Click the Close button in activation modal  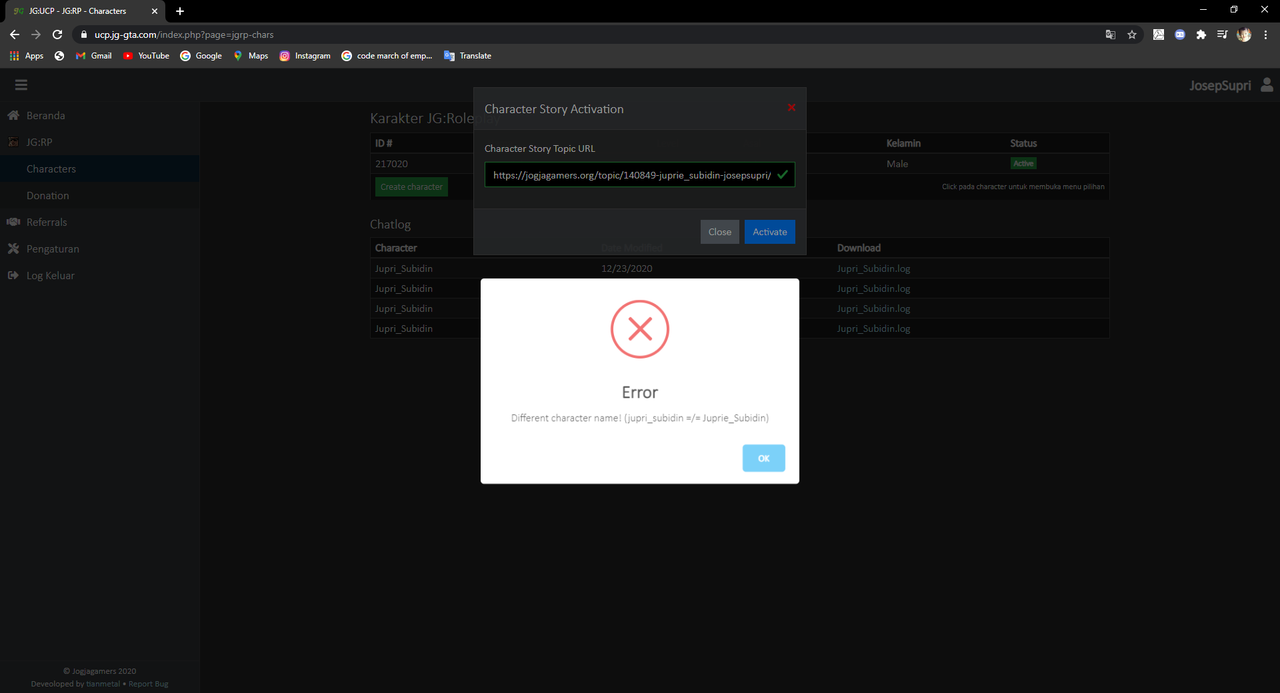click(719, 232)
